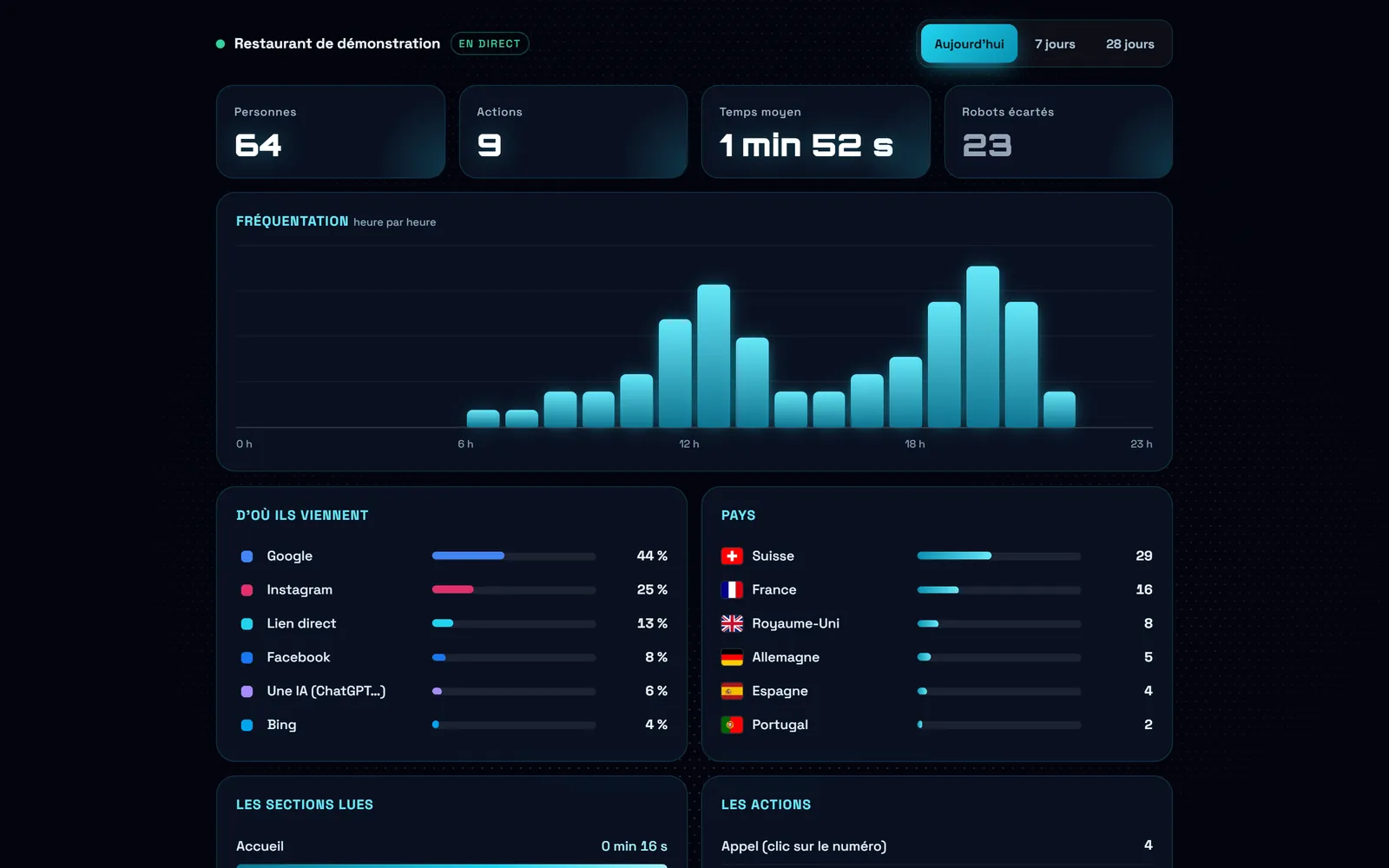Click the Bing source color dot
The width and height of the screenshot is (1389, 868).
pos(247,725)
